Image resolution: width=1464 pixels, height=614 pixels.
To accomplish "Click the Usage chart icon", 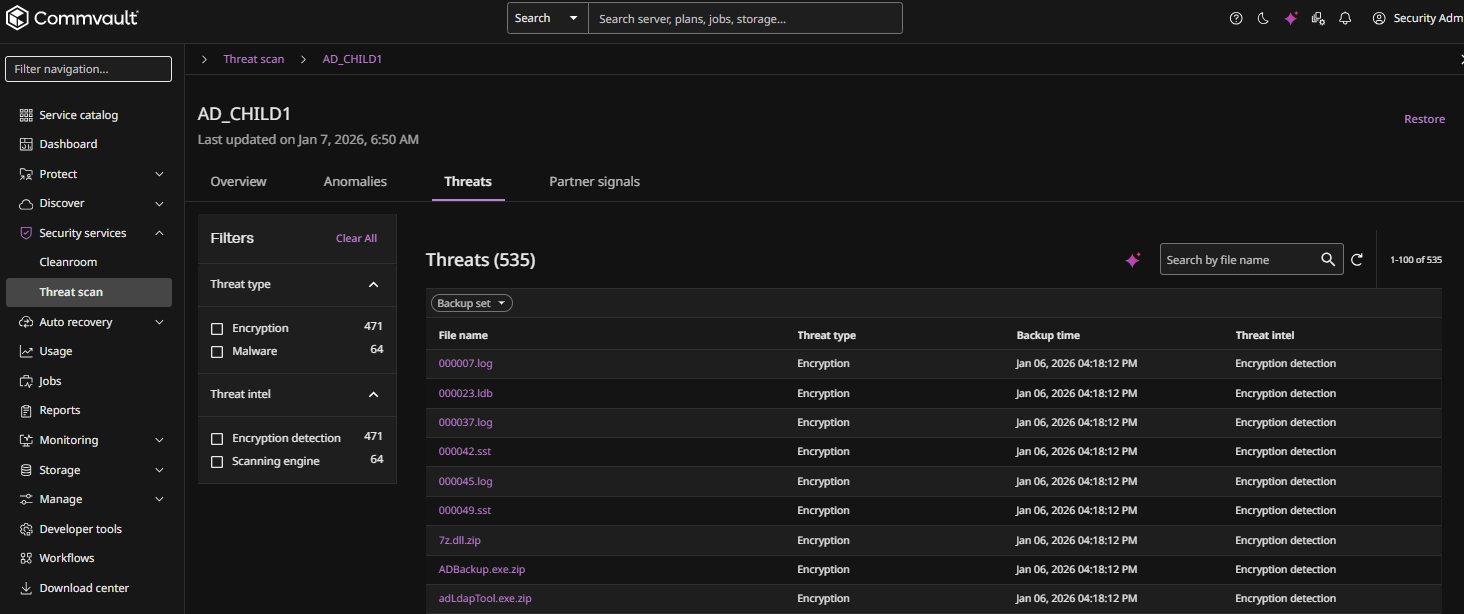I will pyautogui.click(x=26, y=351).
